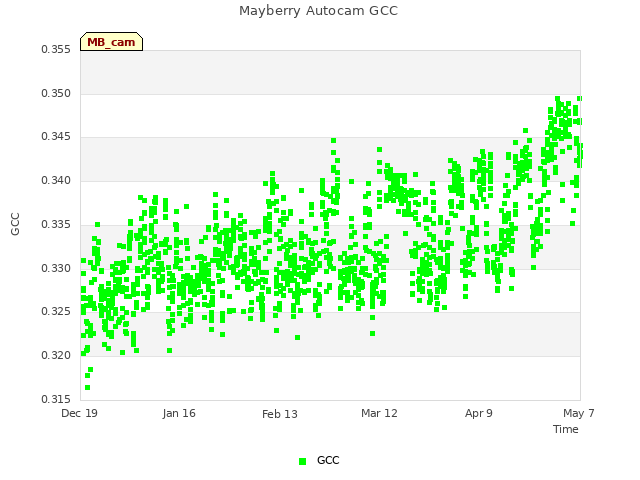Click the chart title Mayberry Autocam GCC

click(318, 11)
